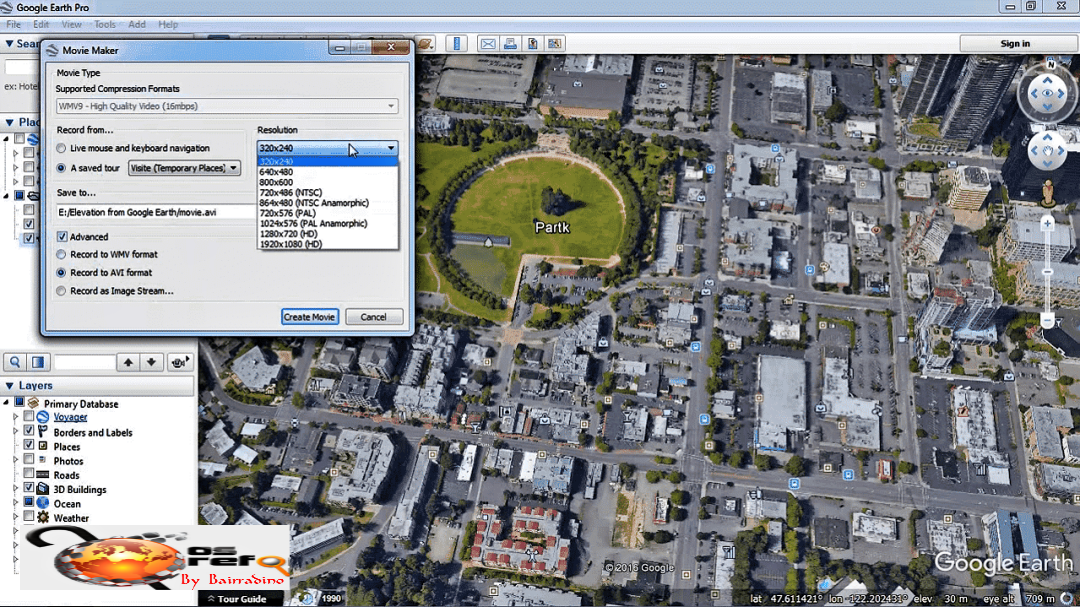Viewport: 1080px width, 607px height.
Task: Select the ruler measurement tool
Action: pyautogui.click(x=457, y=43)
